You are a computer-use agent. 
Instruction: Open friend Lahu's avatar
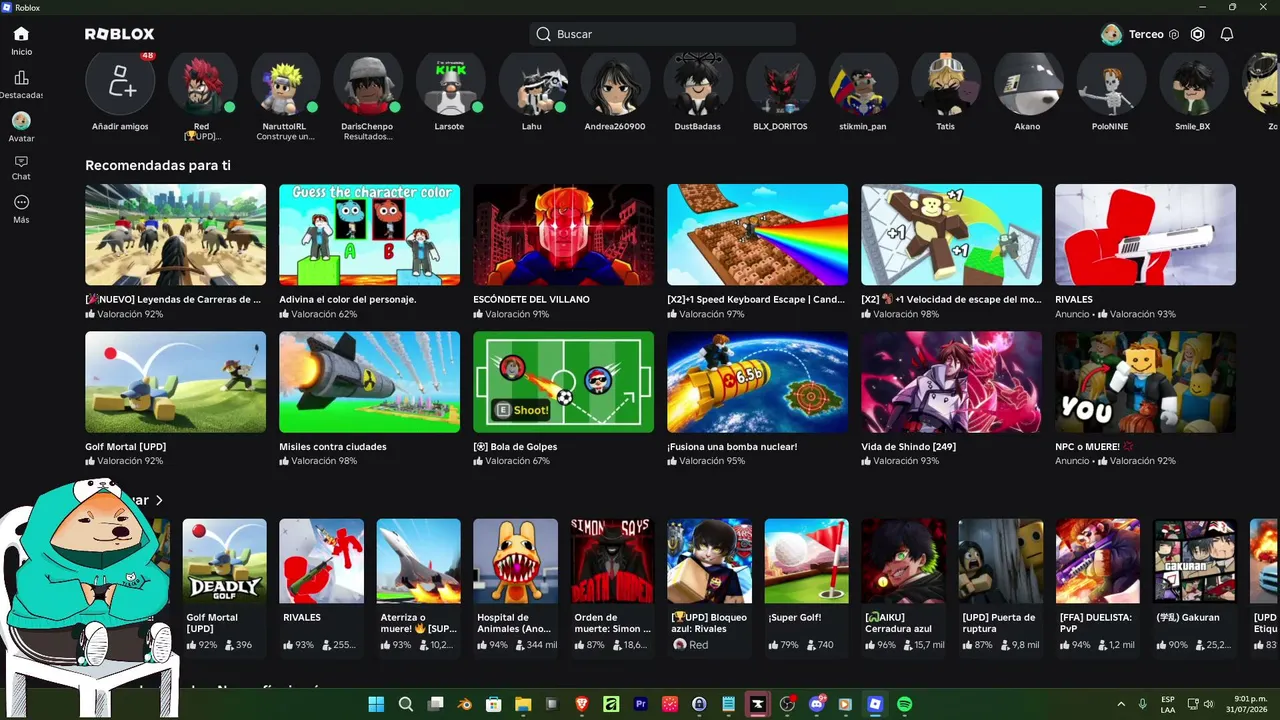pos(532,82)
